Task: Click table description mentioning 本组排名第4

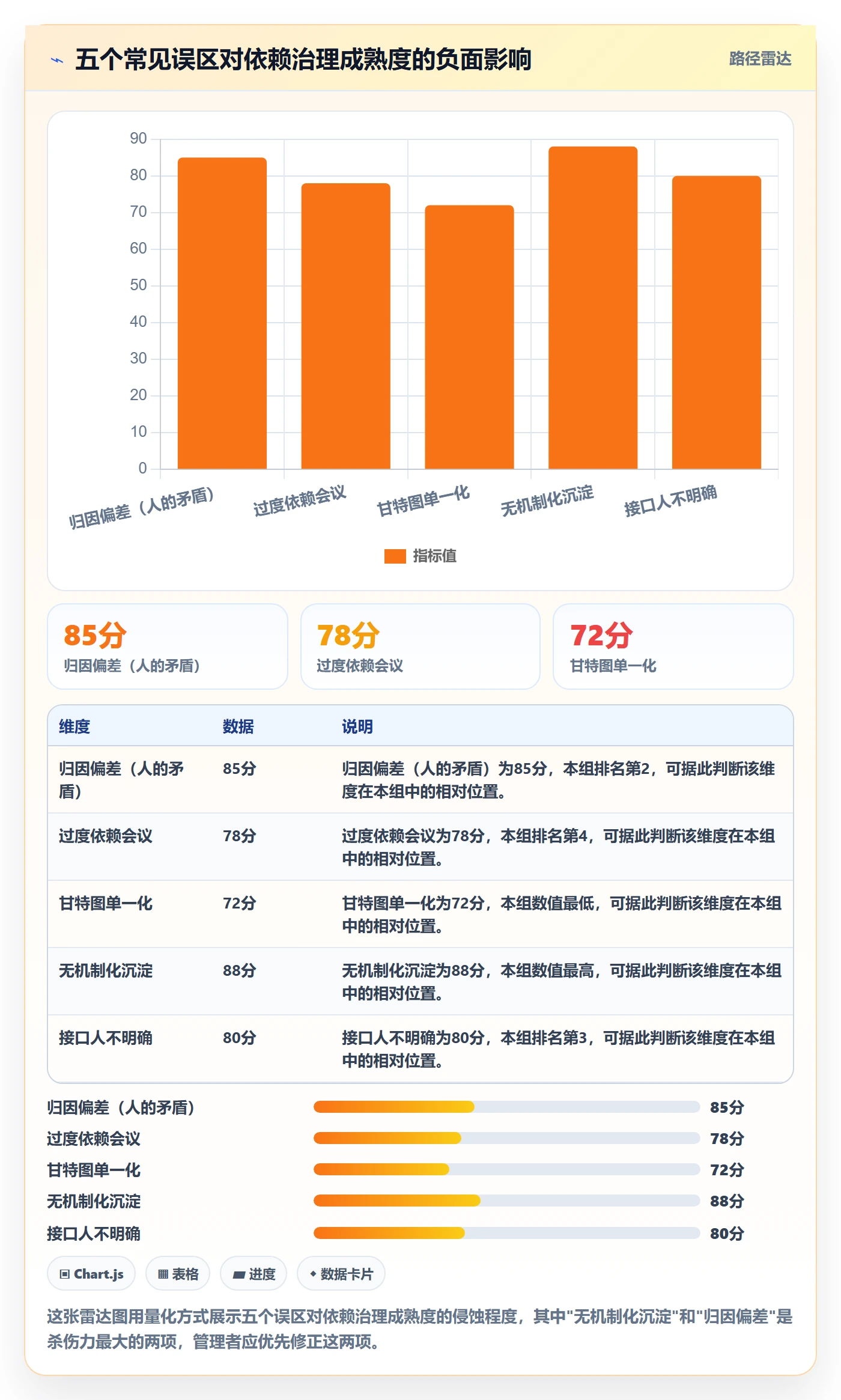Action: (x=559, y=847)
